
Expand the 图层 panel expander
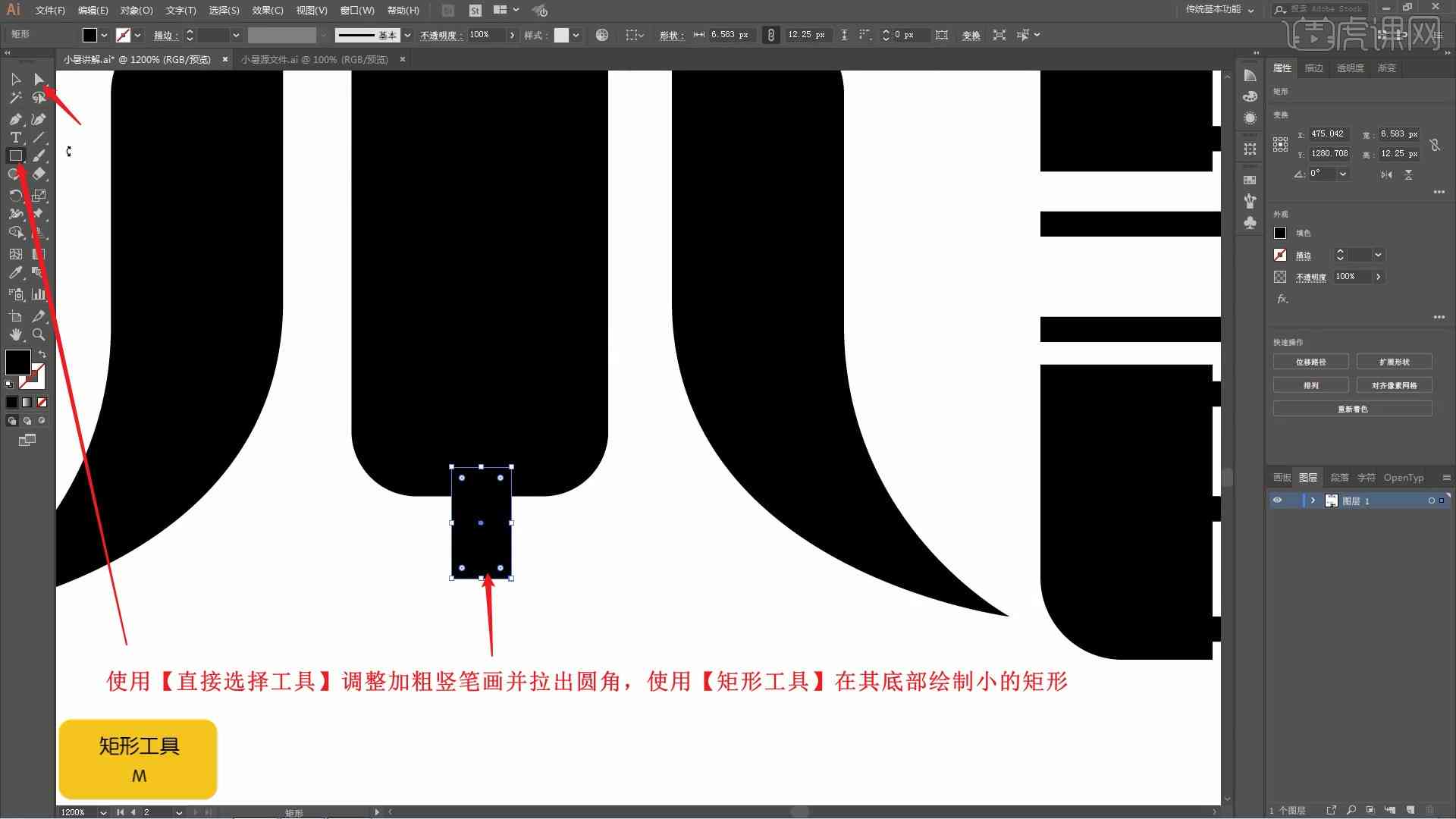(1313, 500)
